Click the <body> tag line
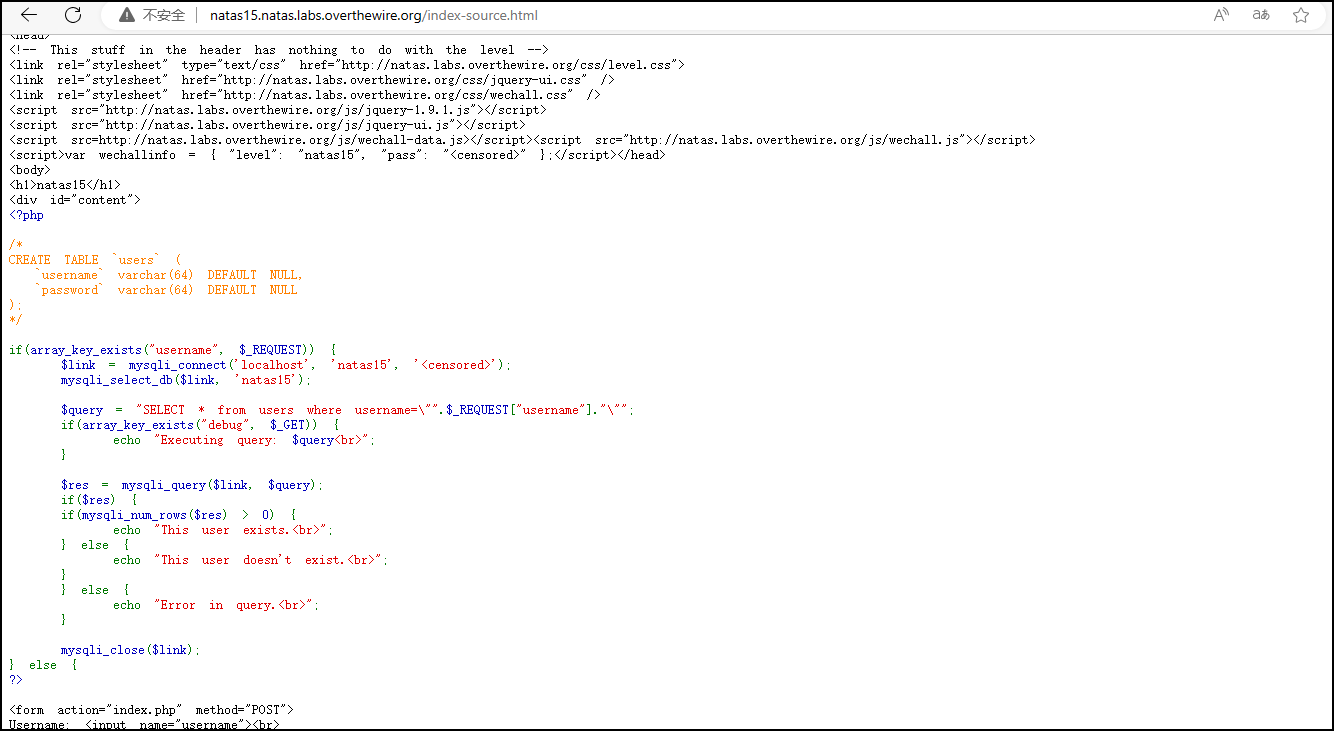The width and height of the screenshot is (1334, 731). click(30, 170)
